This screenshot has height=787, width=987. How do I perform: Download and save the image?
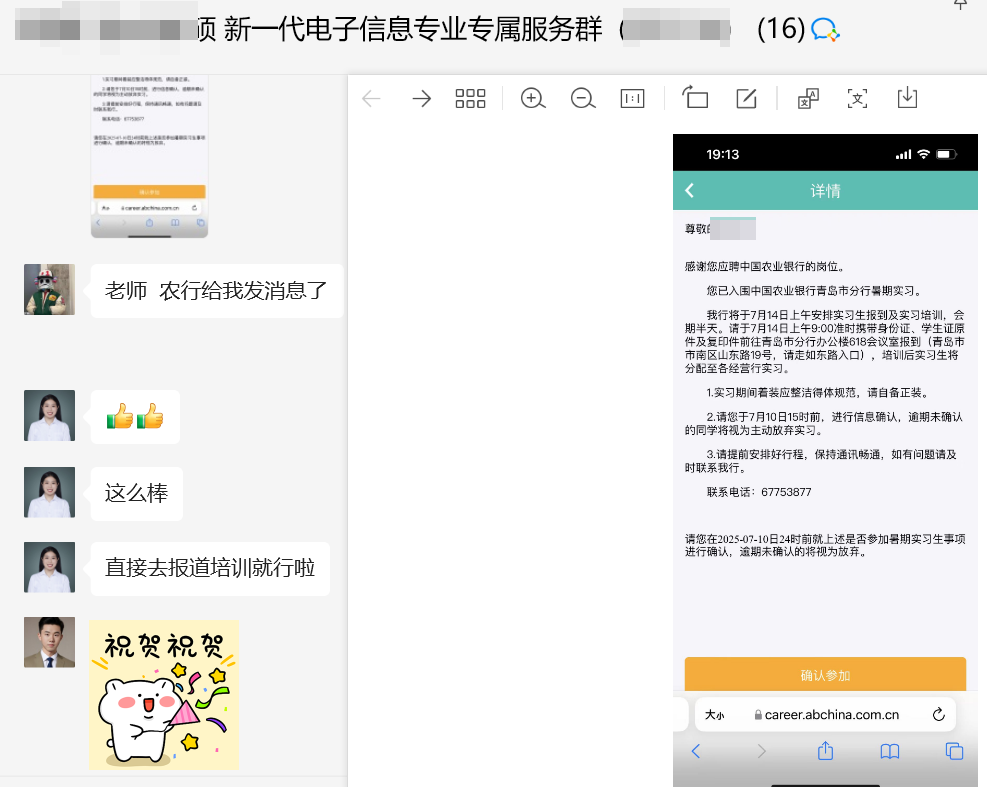coord(907,98)
